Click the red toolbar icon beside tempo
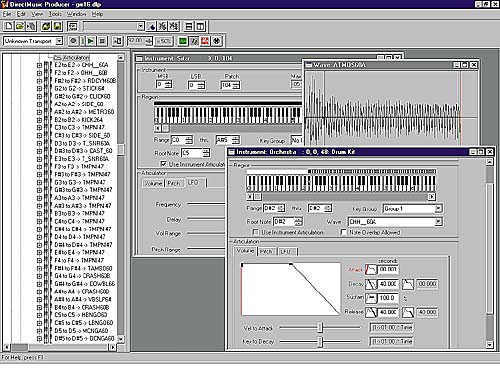The width and height of the screenshot is (500, 375). 205,41
